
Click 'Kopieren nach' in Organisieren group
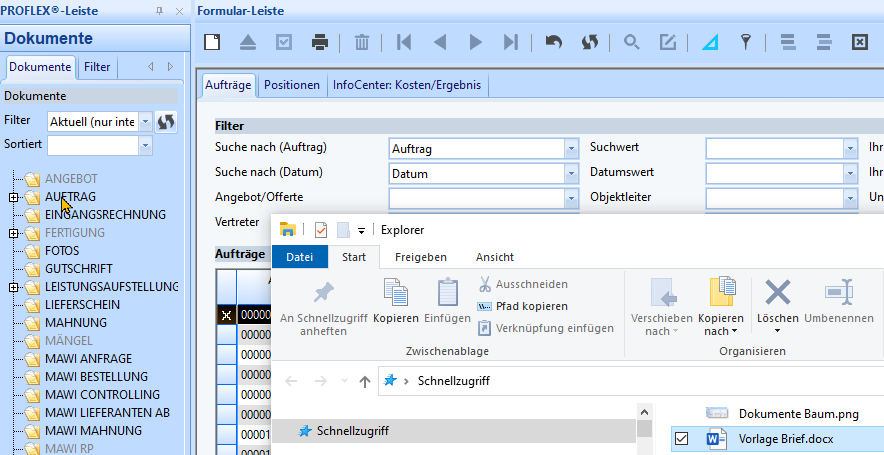721,306
